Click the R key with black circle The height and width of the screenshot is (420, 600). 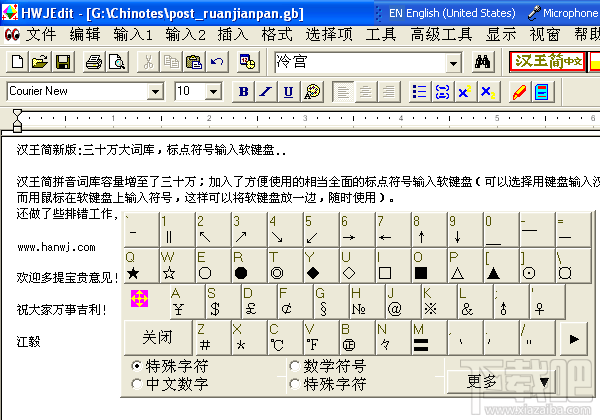[x=249, y=265]
